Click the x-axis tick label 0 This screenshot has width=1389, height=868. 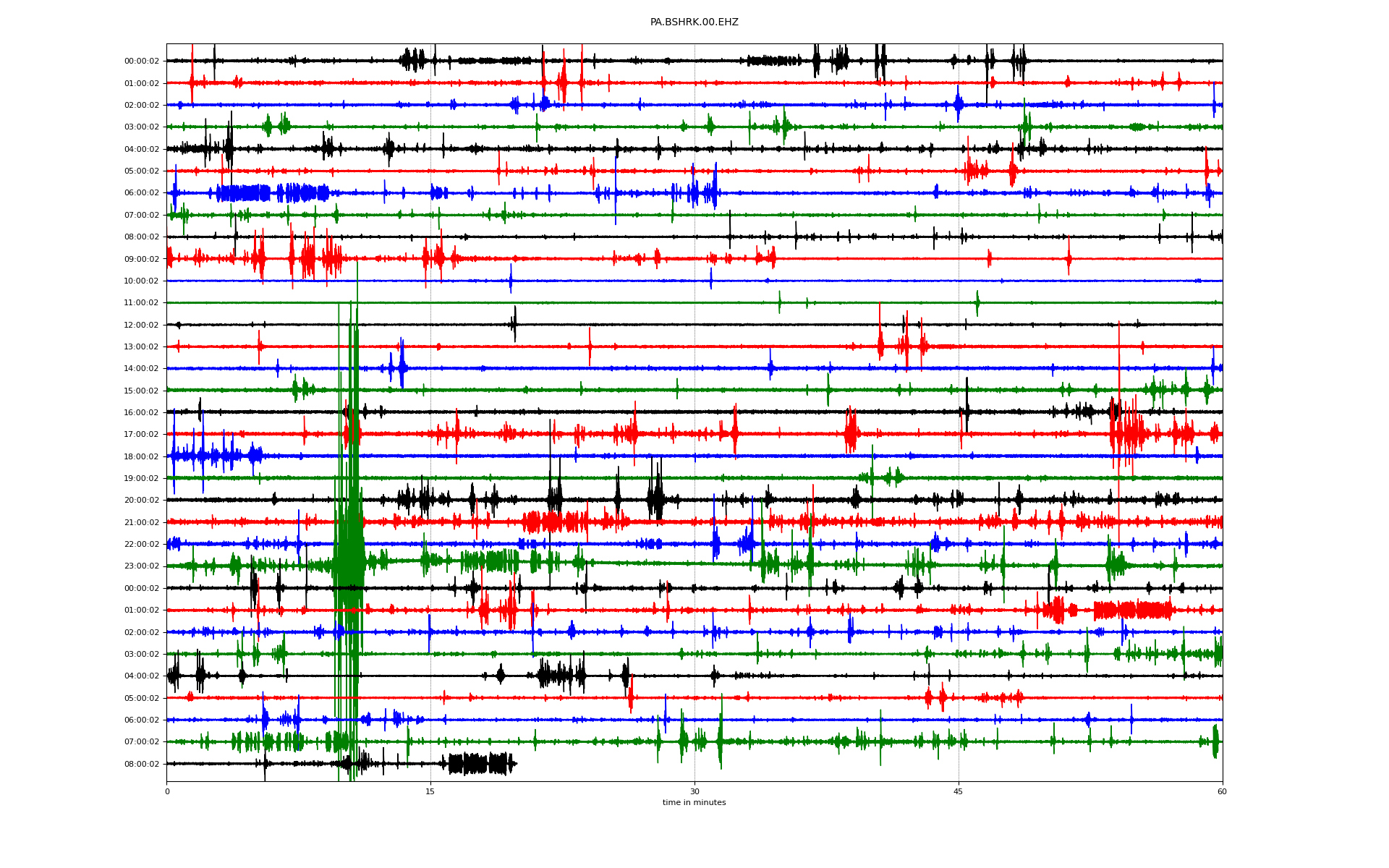(167, 791)
